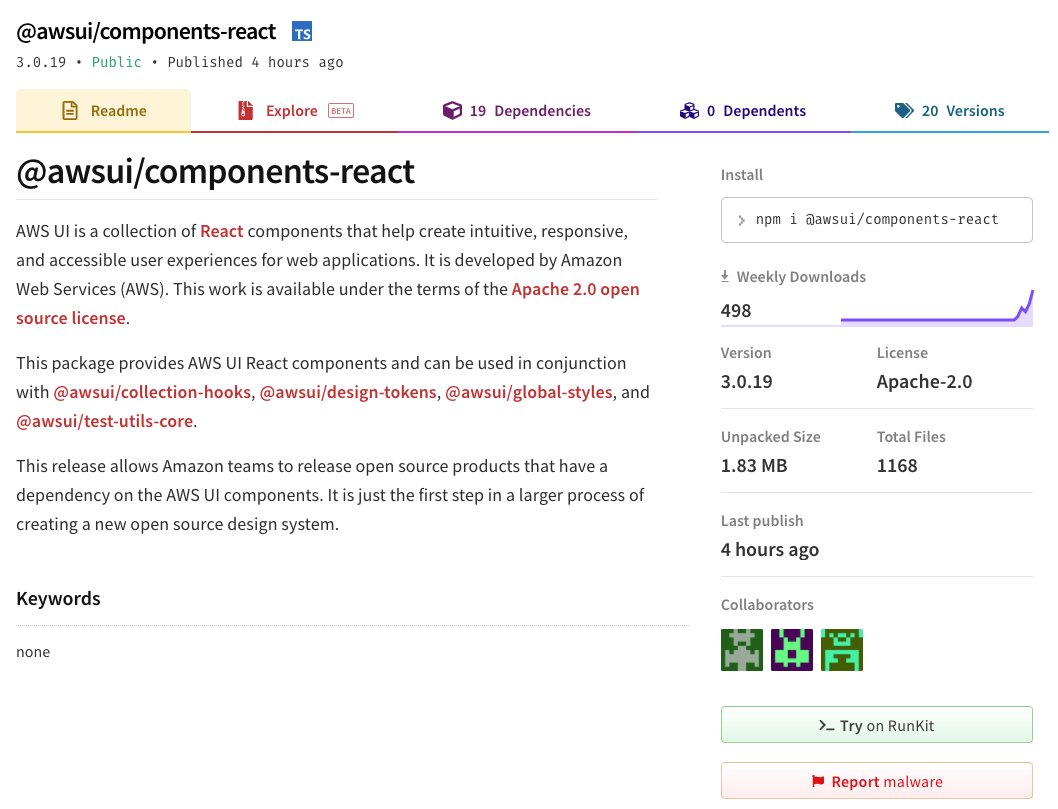Image resolution: width=1058 pixels, height=809 pixels.
Task: Click the 3.0.19 version value in sidebar
Action: [746, 382]
